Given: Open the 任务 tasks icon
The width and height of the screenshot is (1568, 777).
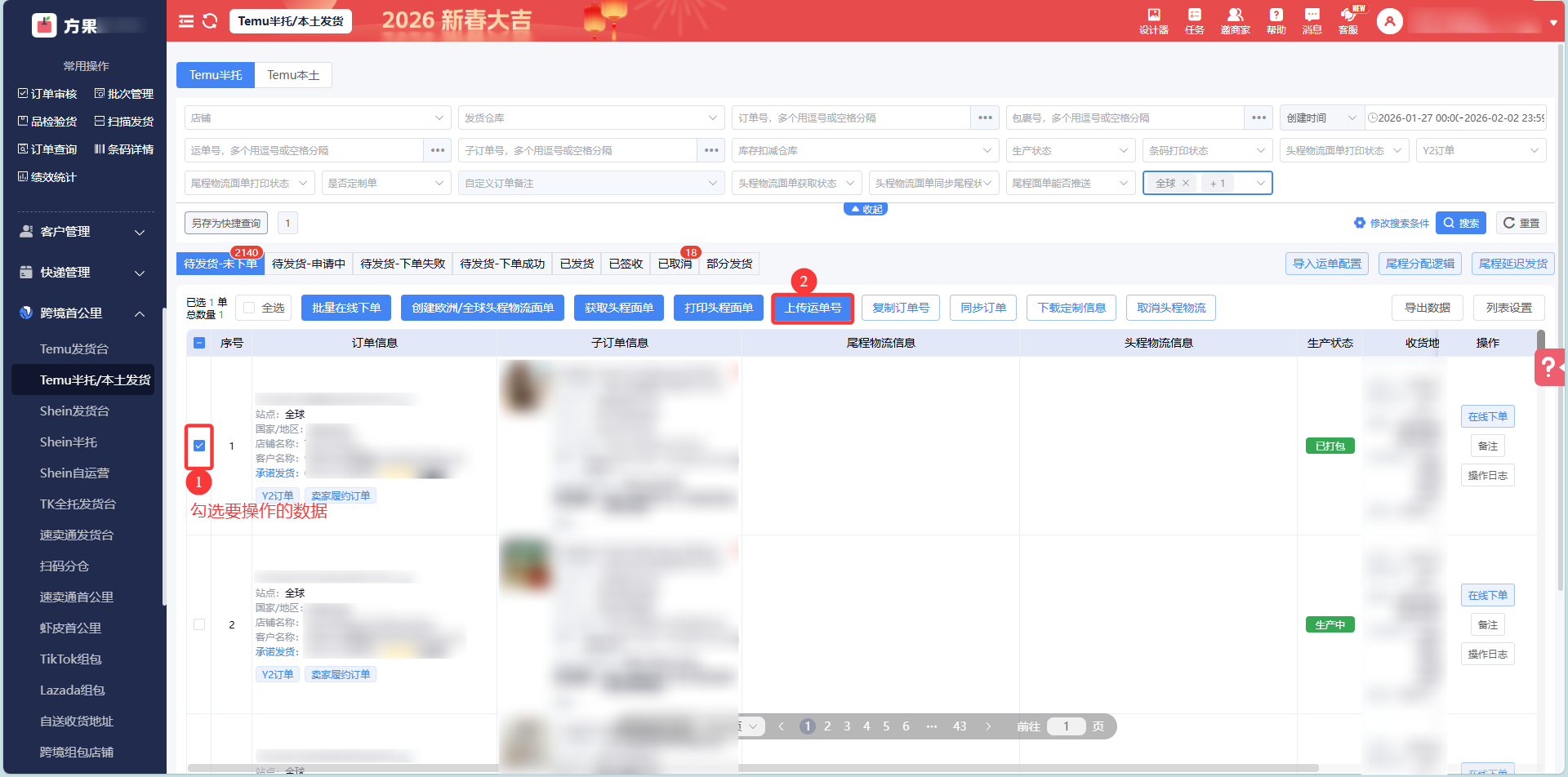Looking at the screenshot, I should click(x=1195, y=21).
